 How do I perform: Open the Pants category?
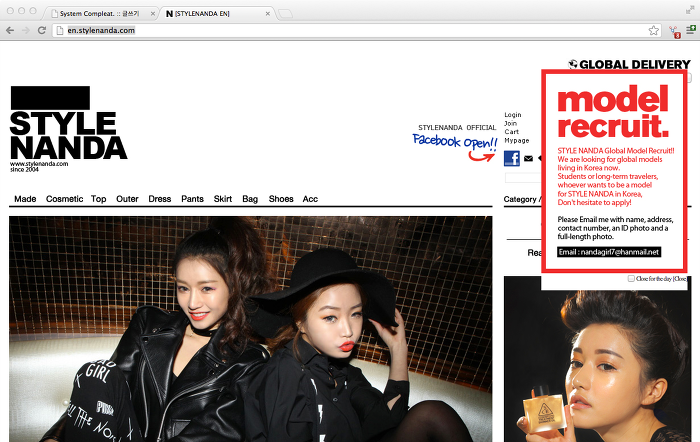[192, 199]
